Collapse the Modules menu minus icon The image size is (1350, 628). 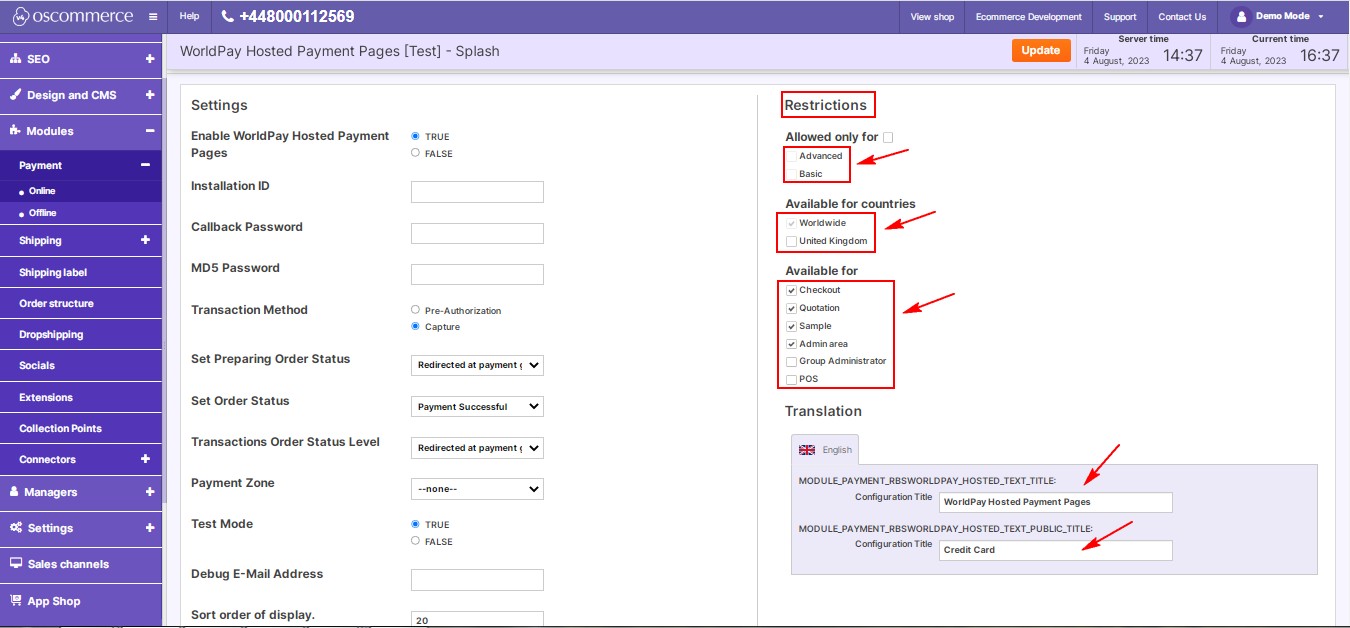coord(150,131)
